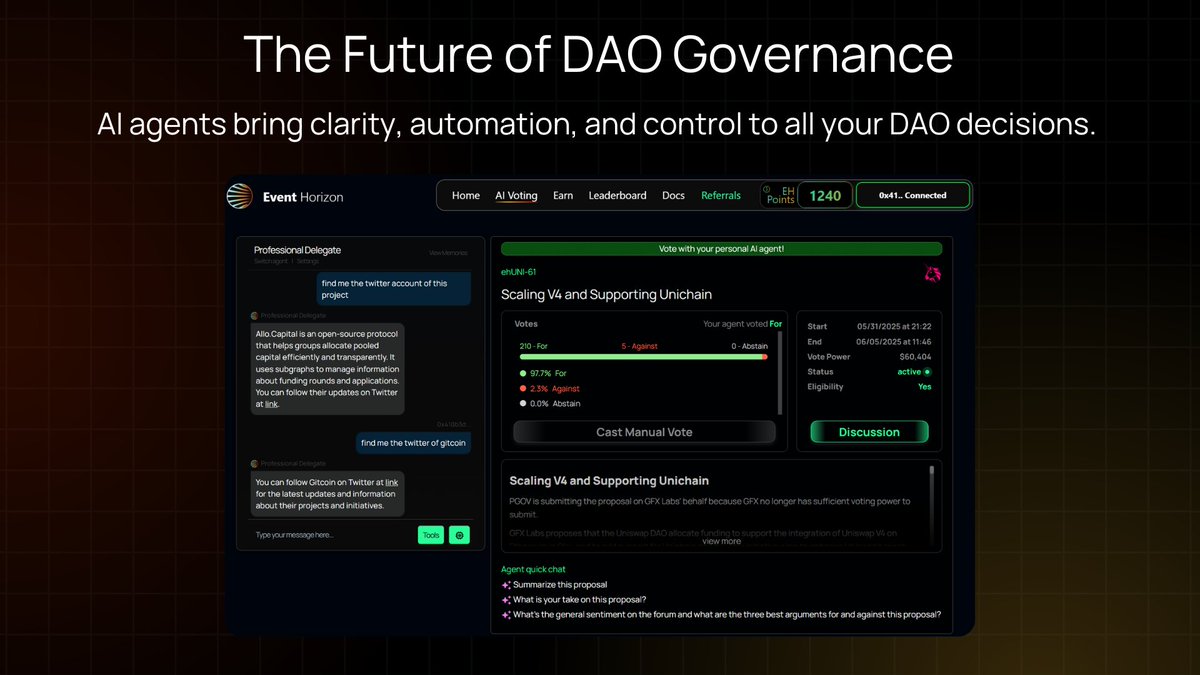Click the ehUNI-61 proposal ID

pos(519,272)
